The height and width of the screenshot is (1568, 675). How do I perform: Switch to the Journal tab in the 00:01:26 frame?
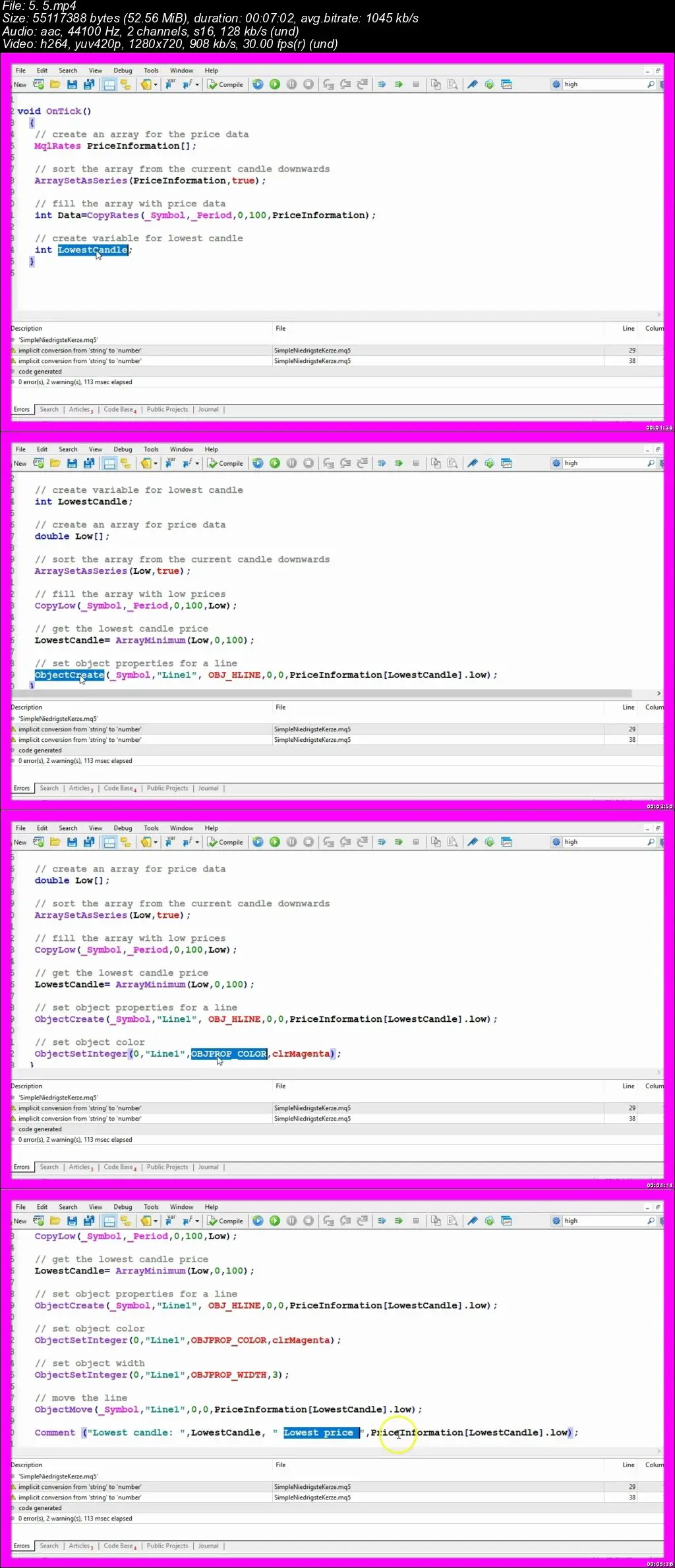click(x=208, y=410)
